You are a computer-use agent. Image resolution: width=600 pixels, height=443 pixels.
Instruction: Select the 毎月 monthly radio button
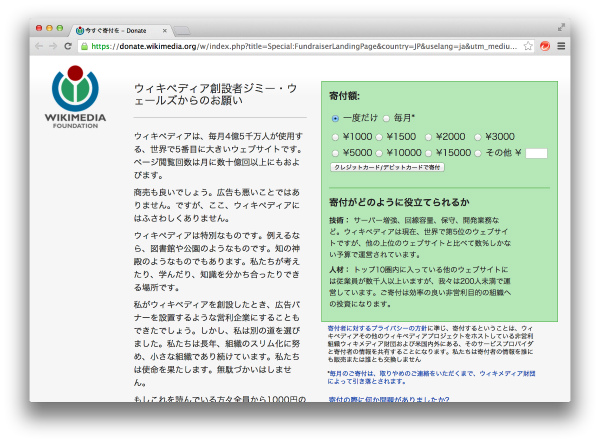[x=386, y=119]
